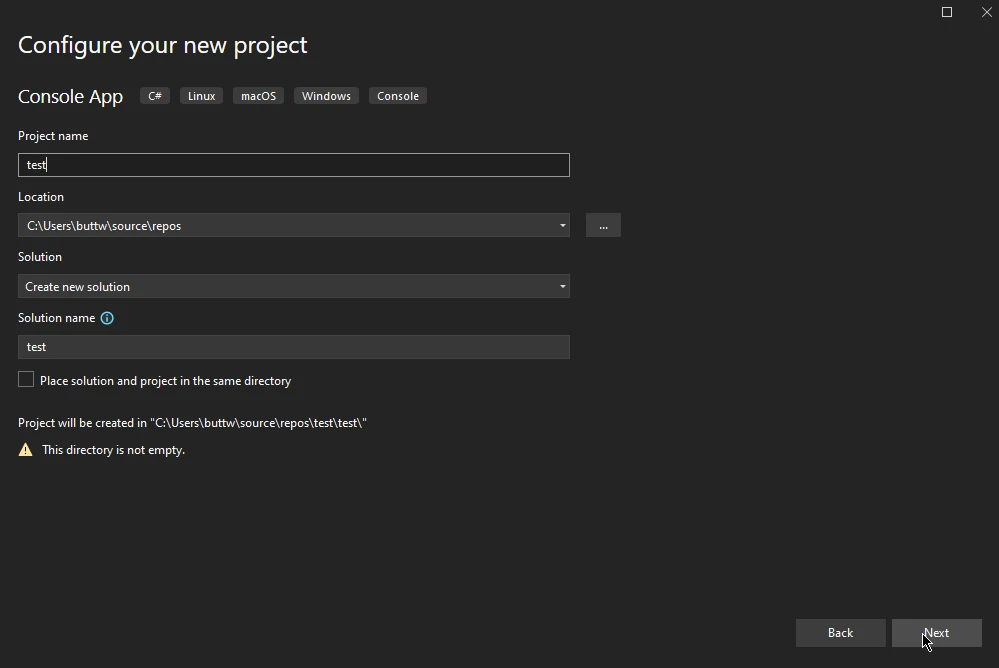Maximize the project configuration window

pos(947,12)
